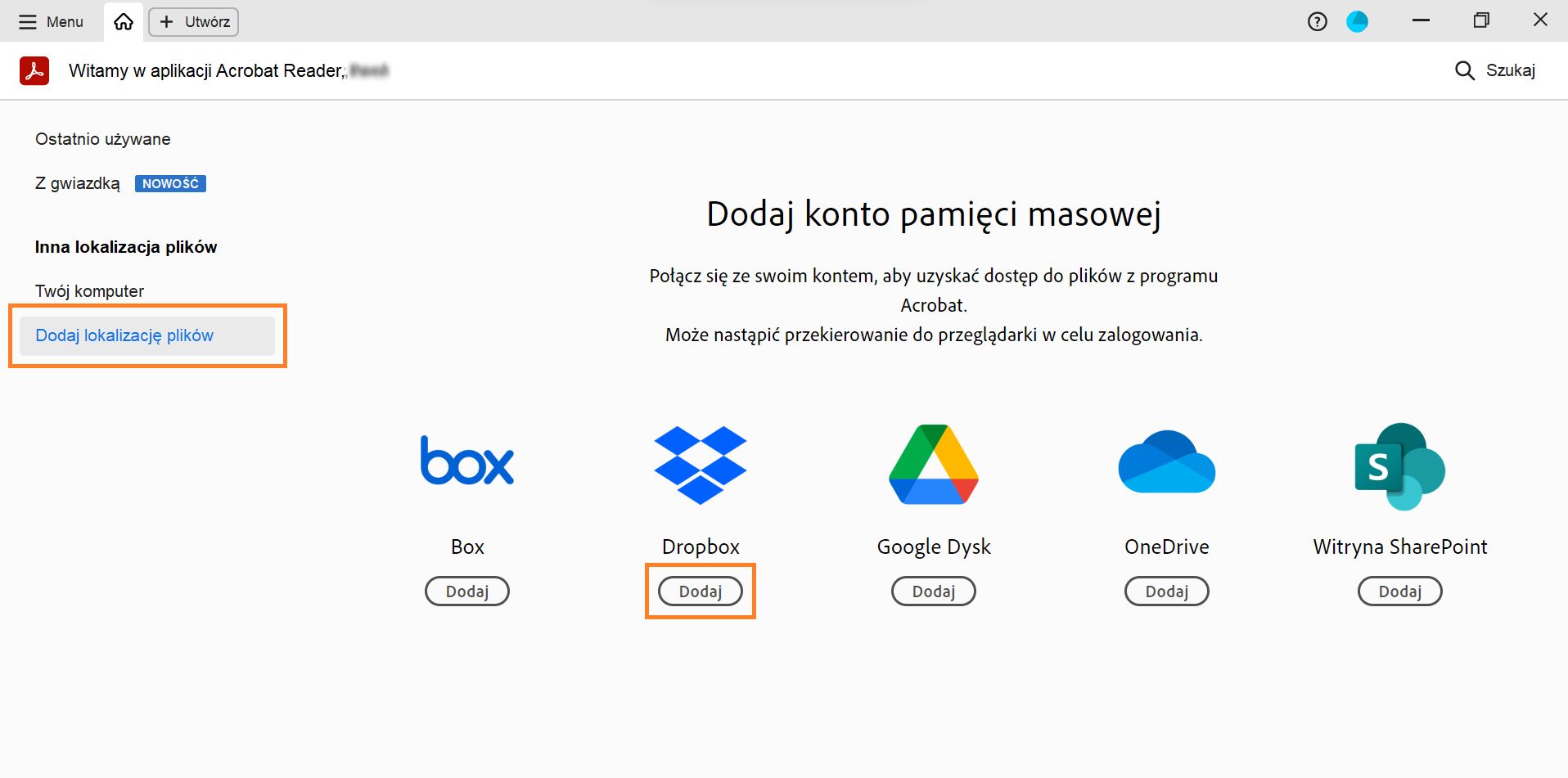
Task: Click Dodaj under Dropbox
Action: click(700, 591)
